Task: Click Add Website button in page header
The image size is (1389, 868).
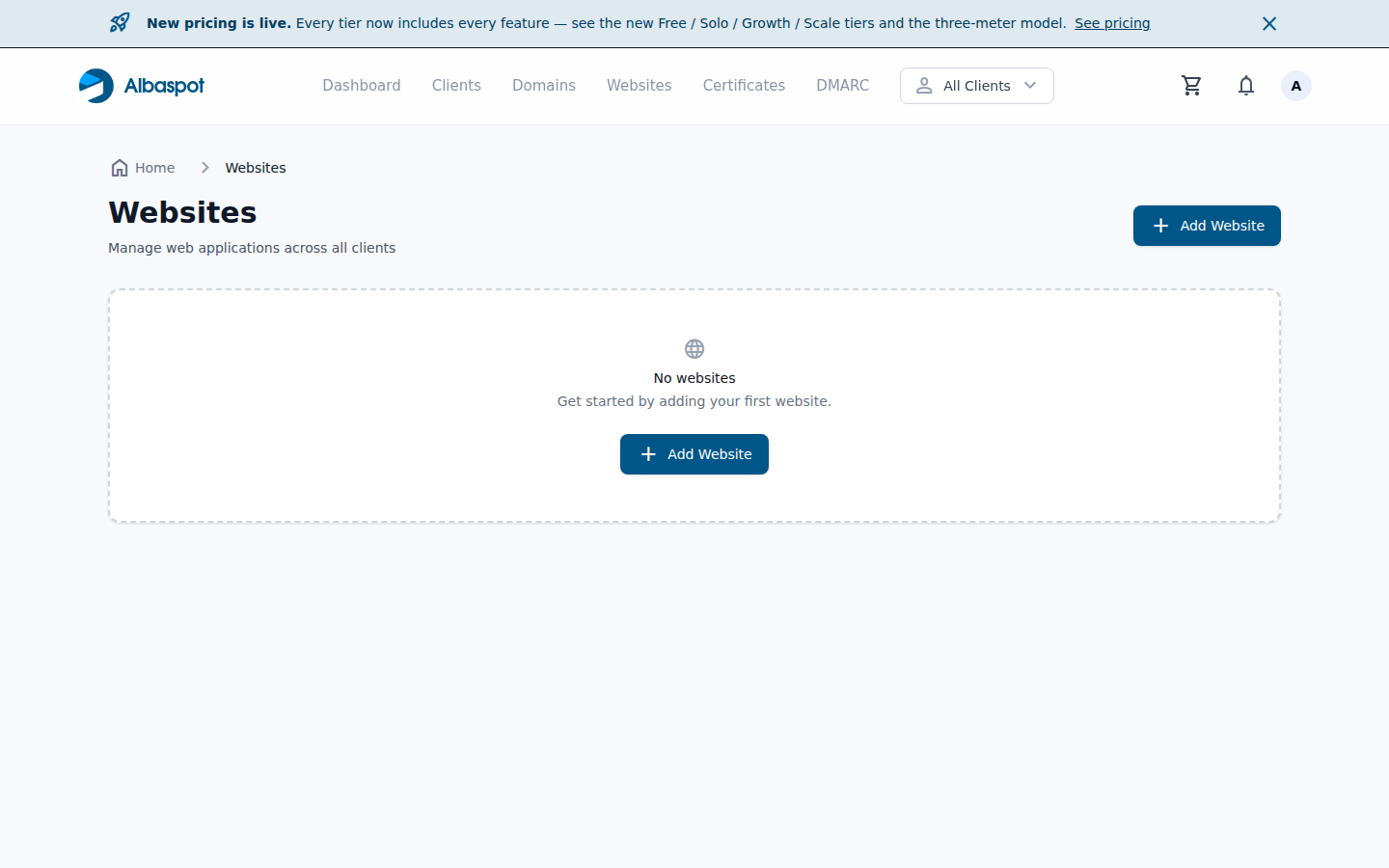Action: point(1207,226)
